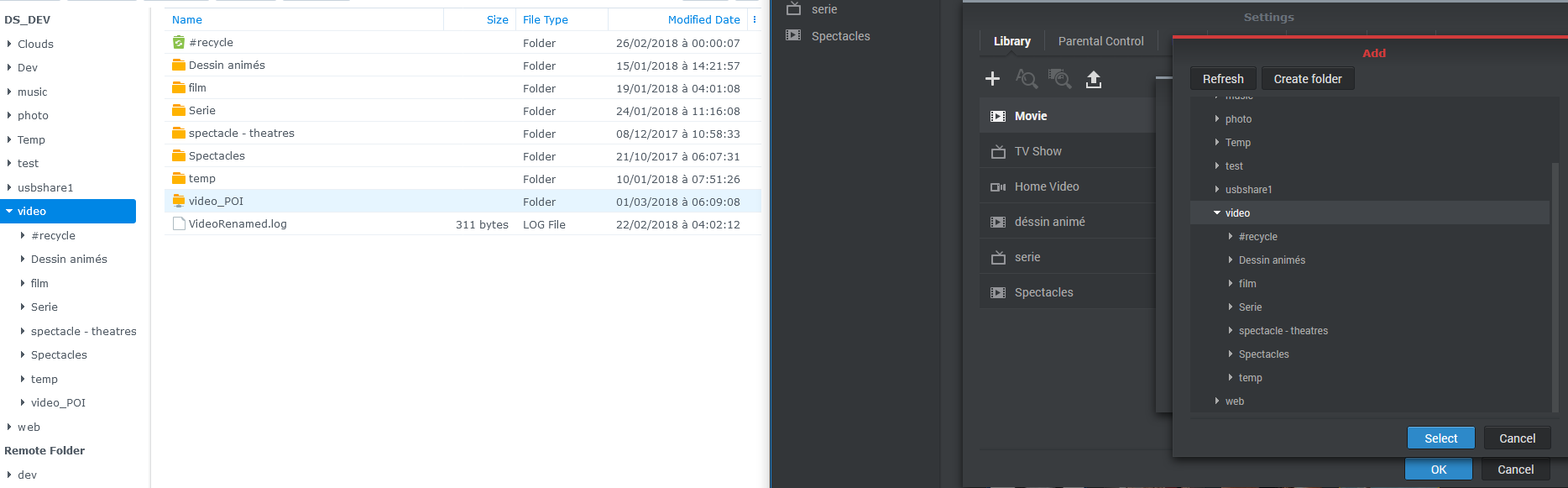Click the film icon beside Movie library
This screenshot has width=1568, height=488.
[x=998, y=117]
